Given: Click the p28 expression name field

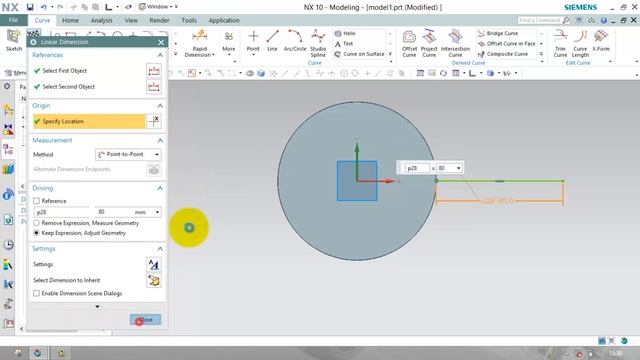Looking at the screenshot, I should 62,212.
